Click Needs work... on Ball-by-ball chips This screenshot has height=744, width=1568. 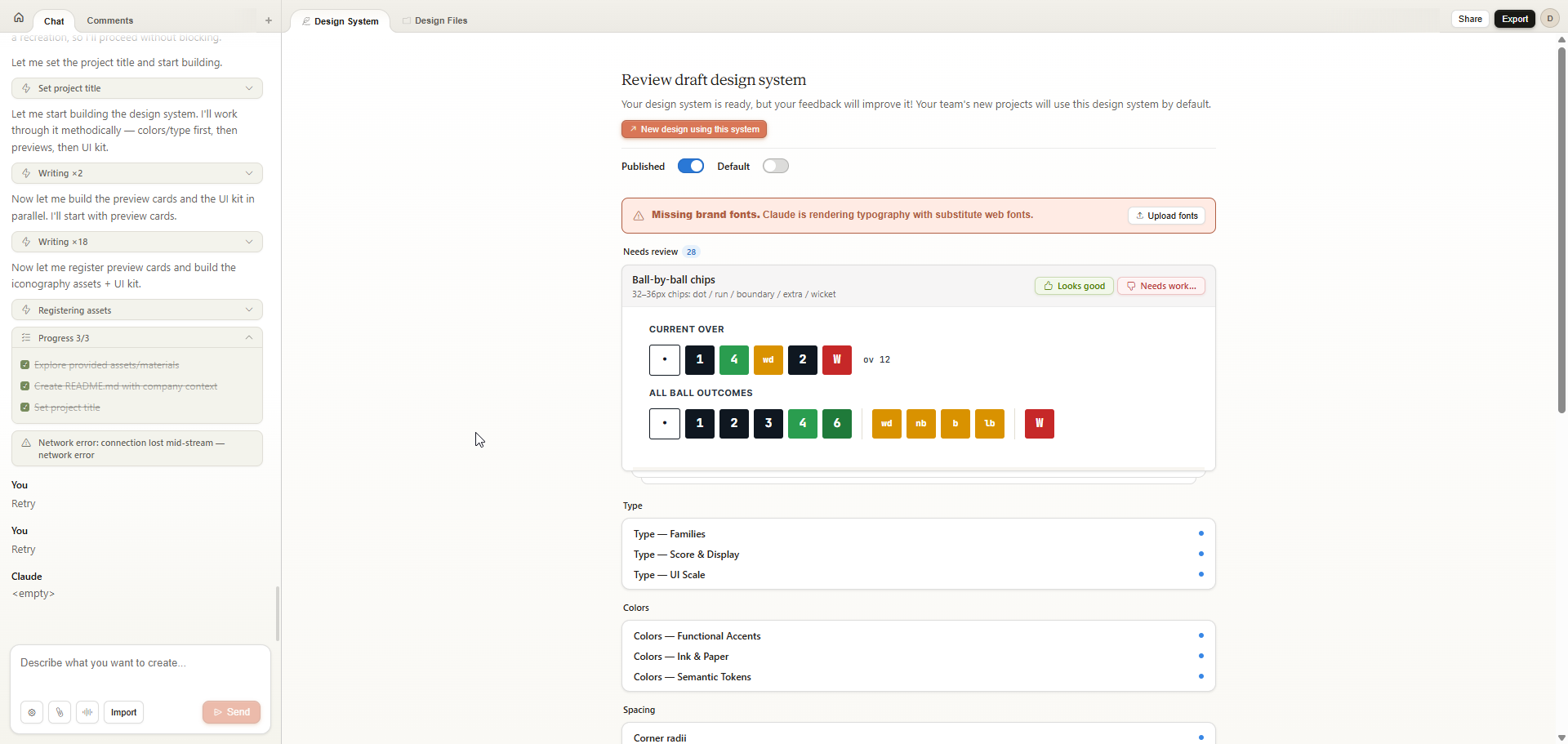click(x=1160, y=286)
